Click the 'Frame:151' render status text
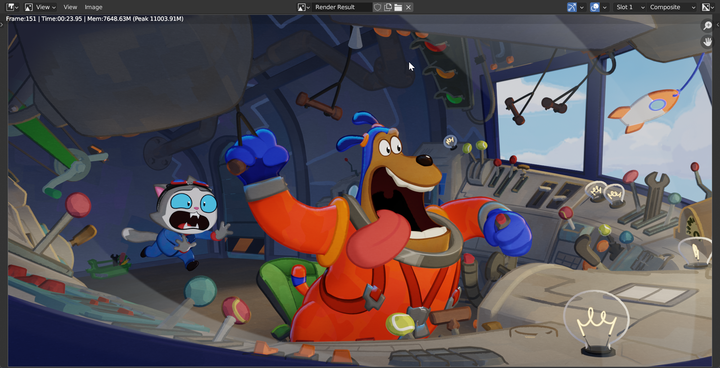The height and width of the screenshot is (368, 720). [x=20, y=19]
